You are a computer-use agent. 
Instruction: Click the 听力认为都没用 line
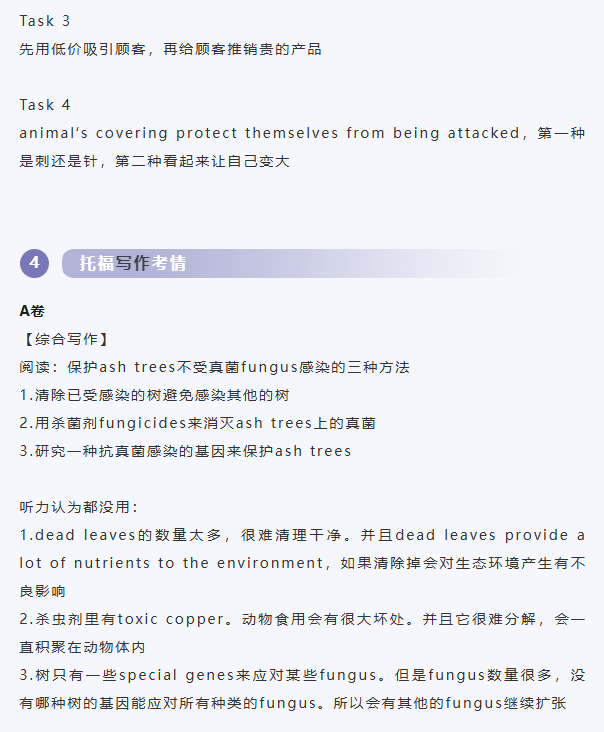(x=79, y=507)
